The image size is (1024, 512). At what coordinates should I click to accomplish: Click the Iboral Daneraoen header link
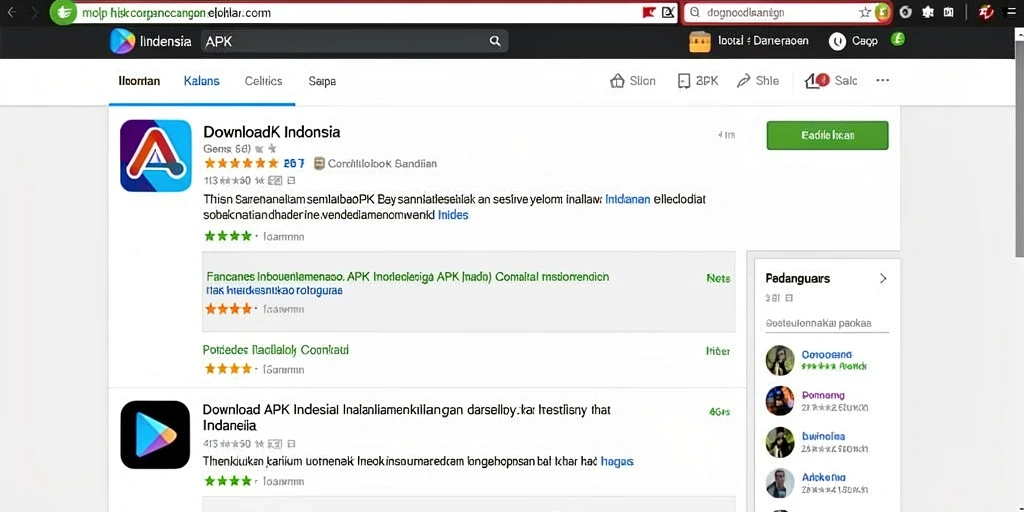(x=763, y=40)
